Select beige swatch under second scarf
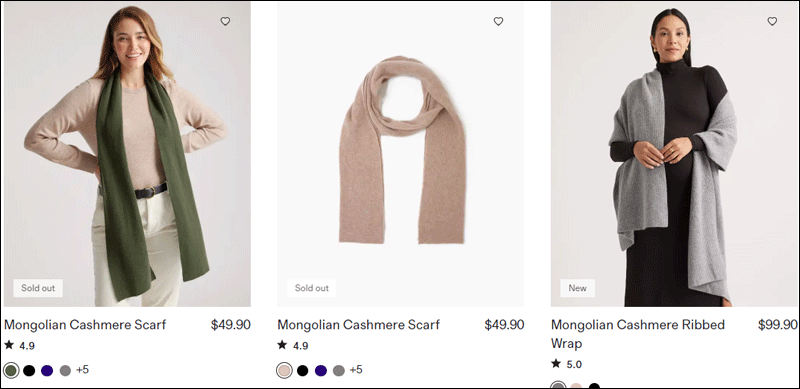This screenshot has width=800, height=389. tap(285, 370)
